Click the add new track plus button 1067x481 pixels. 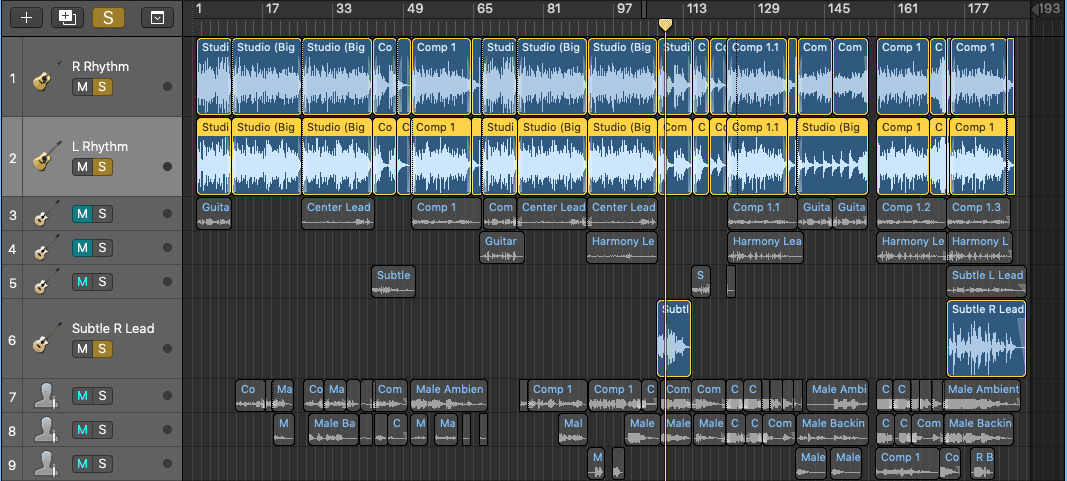coord(26,17)
